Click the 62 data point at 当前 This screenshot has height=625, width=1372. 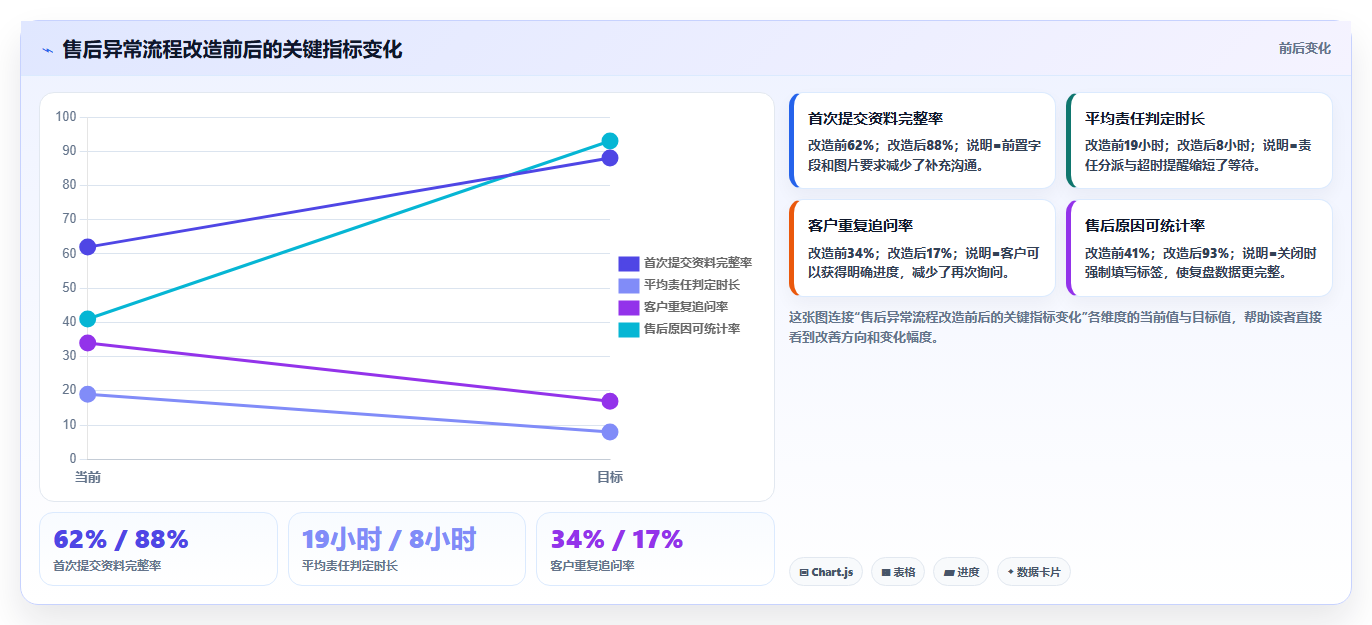pos(88,247)
